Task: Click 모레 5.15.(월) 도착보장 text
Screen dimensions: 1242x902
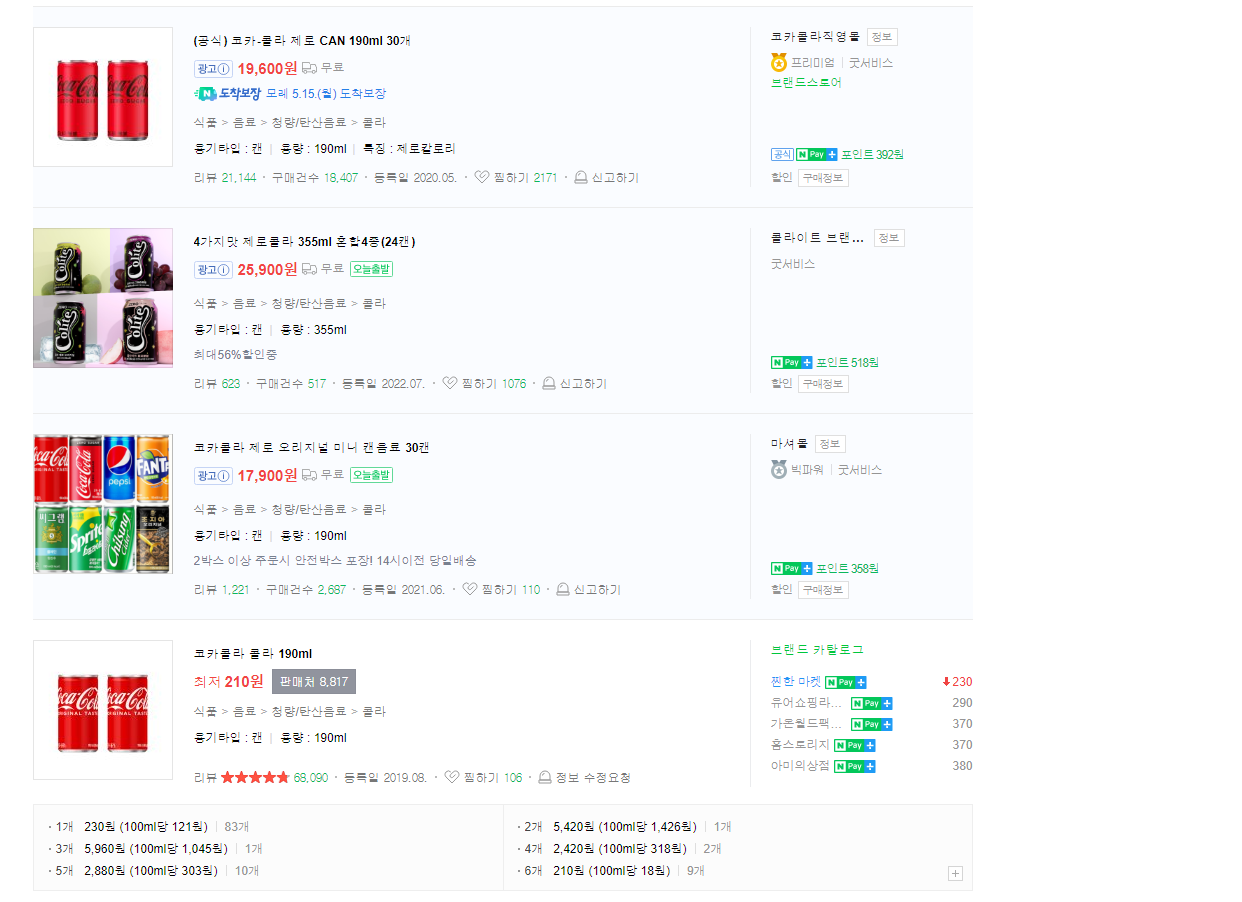Action: click(326, 94)
